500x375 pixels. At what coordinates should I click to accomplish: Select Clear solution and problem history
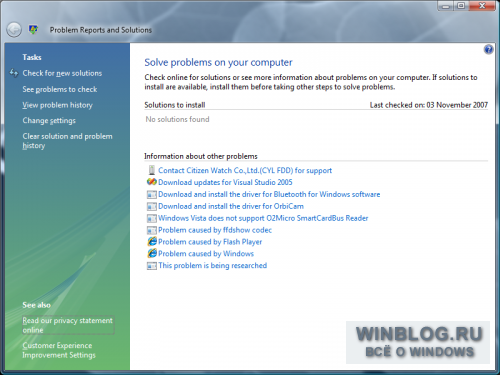point(67,141)
